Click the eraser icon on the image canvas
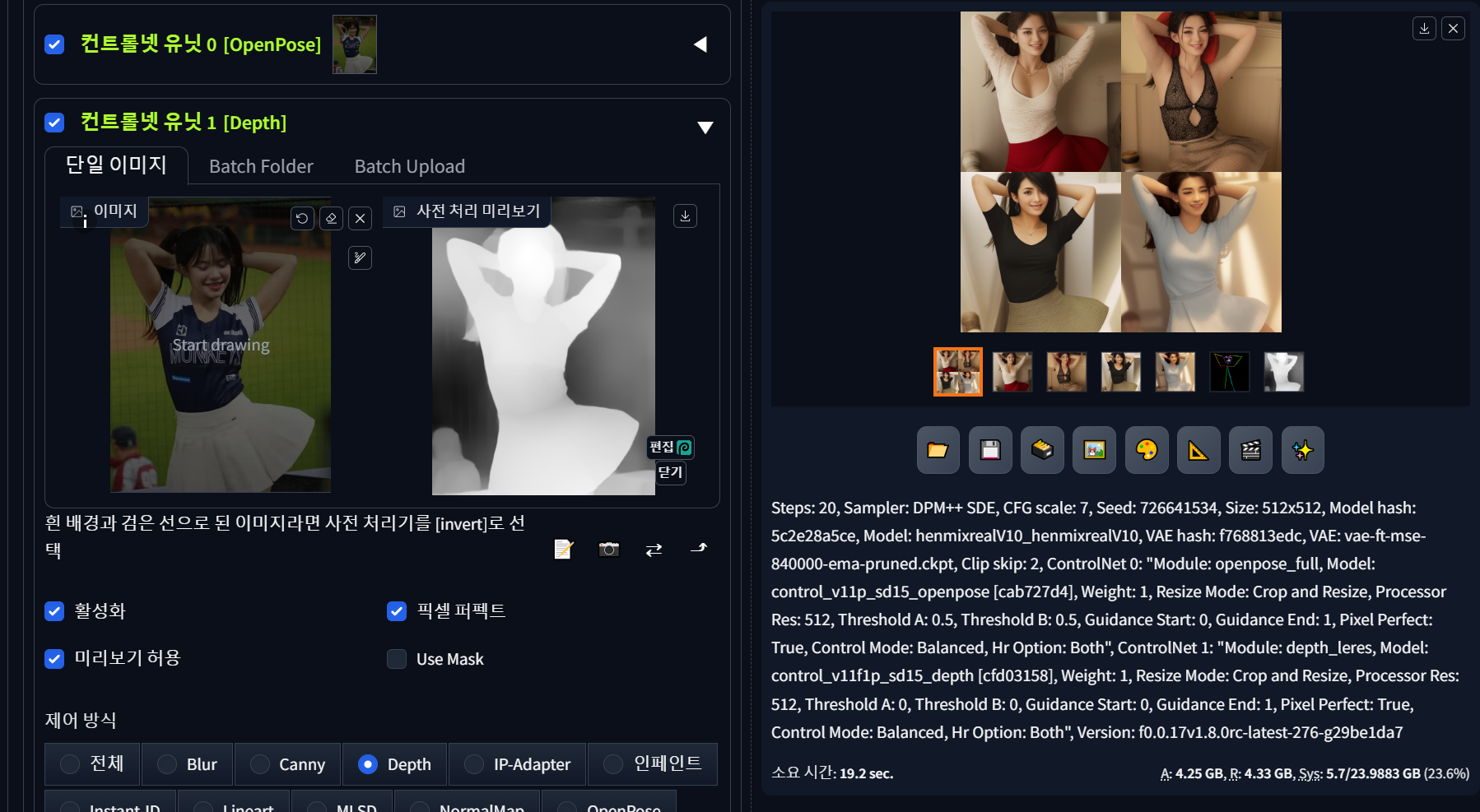Image resolution: width=1480 pixels, height=812 pixels. coord(331,218)
